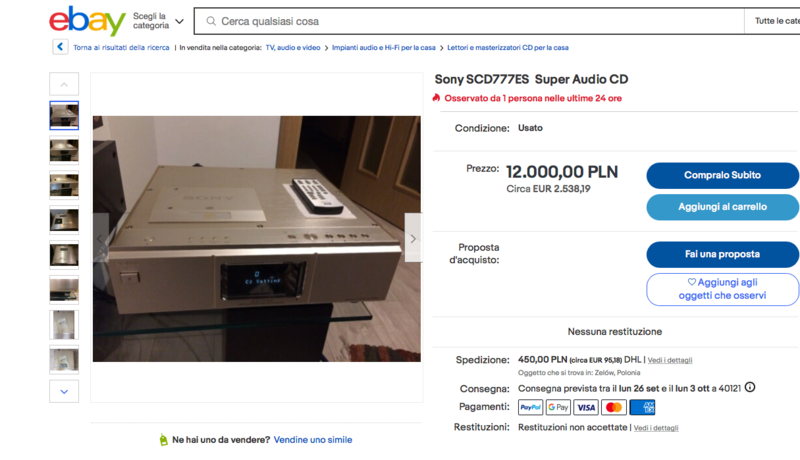Move the thumbnail list up with top chevron
The height and width of the screenshot is (460, 800).
tap(64, 84)
